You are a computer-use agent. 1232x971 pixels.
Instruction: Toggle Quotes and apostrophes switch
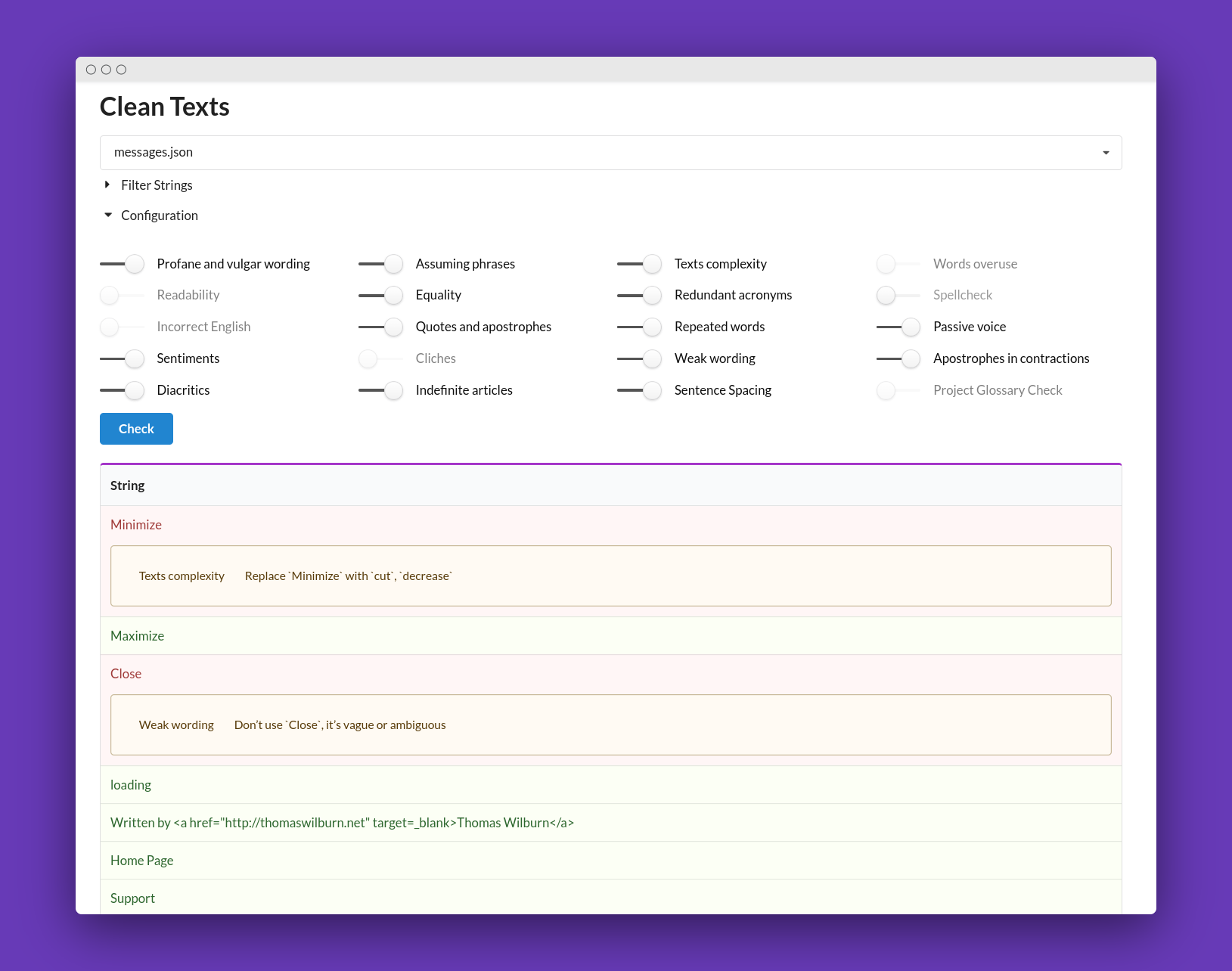(380, 327)
